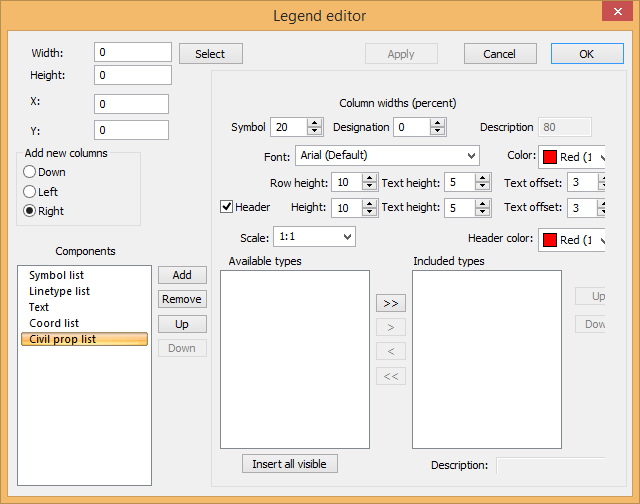Select Symbol list in Components
Image resolution: width=640 pixels, height=504 pixels.
[56, 275]
